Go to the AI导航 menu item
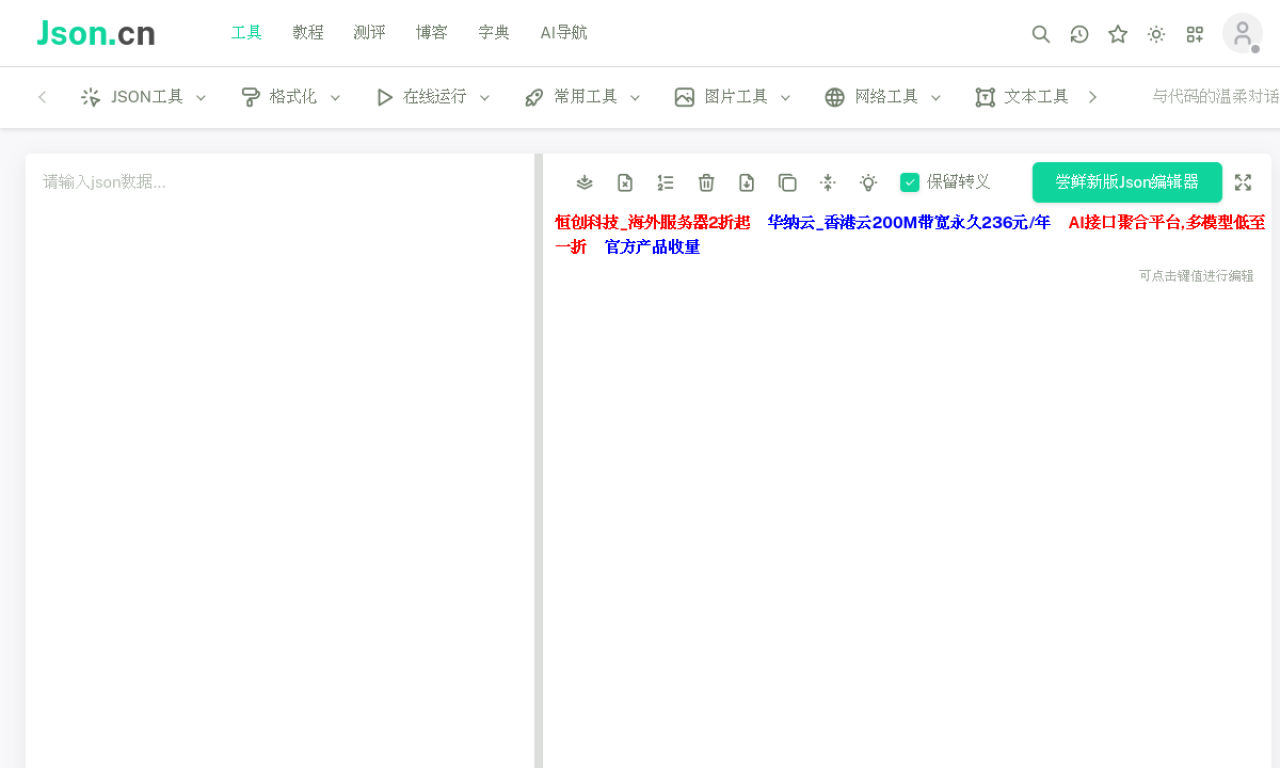The height and width of the screenshot is (768, 1280). point(563,32)
